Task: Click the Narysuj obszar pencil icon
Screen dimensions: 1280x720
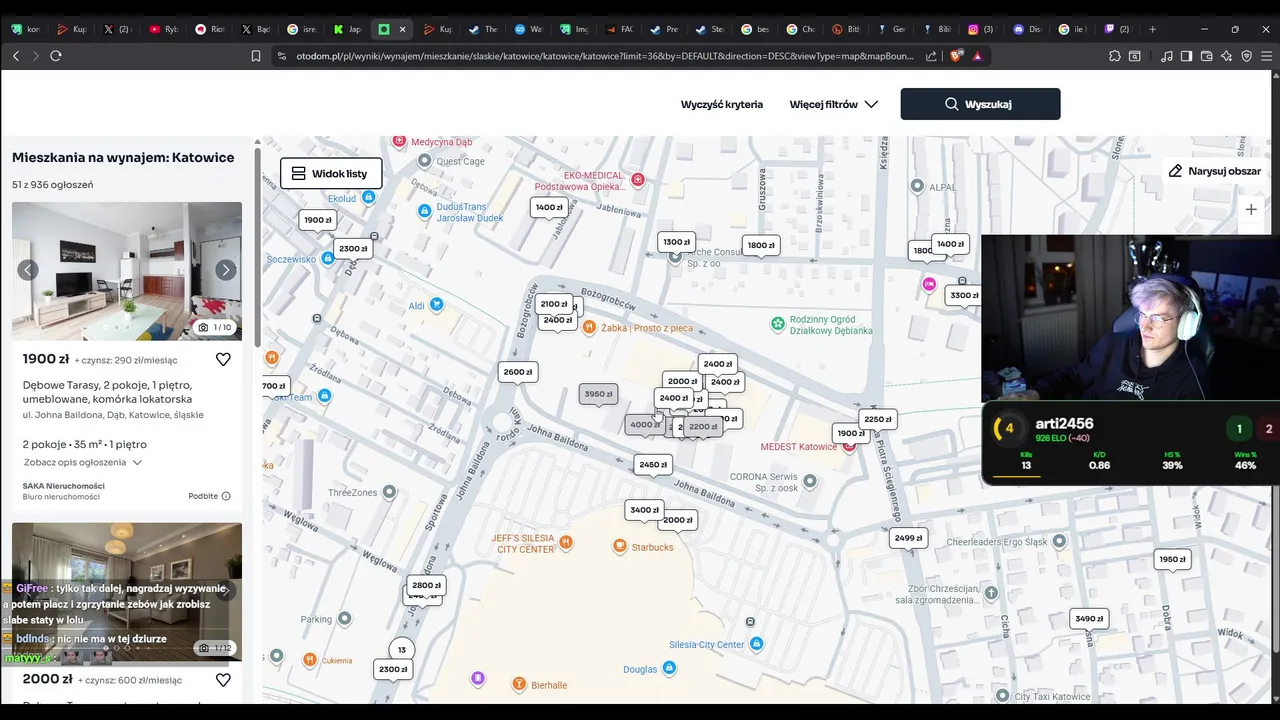Action: [x=1176, y=171]
